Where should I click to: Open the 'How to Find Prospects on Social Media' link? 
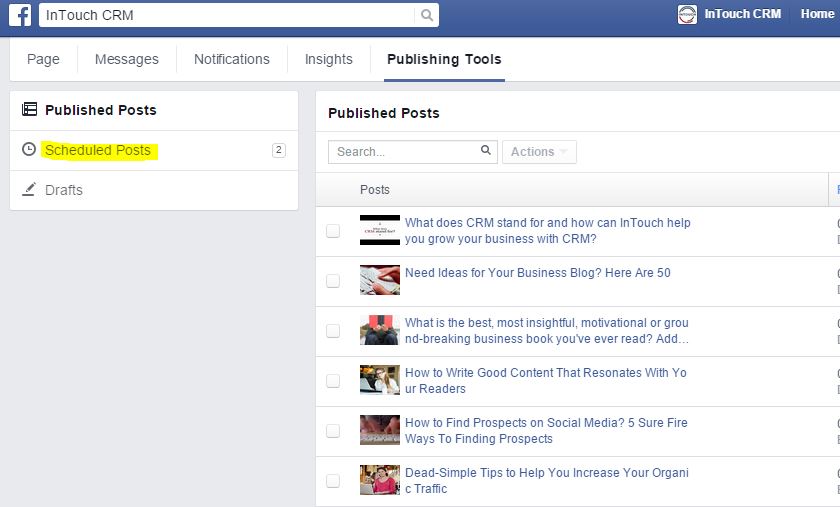(546, 430)
